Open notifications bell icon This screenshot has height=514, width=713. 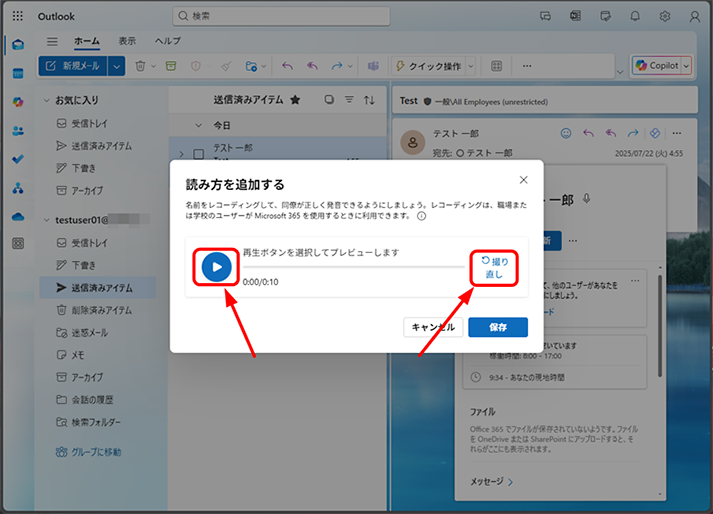[x=635, y=16]
